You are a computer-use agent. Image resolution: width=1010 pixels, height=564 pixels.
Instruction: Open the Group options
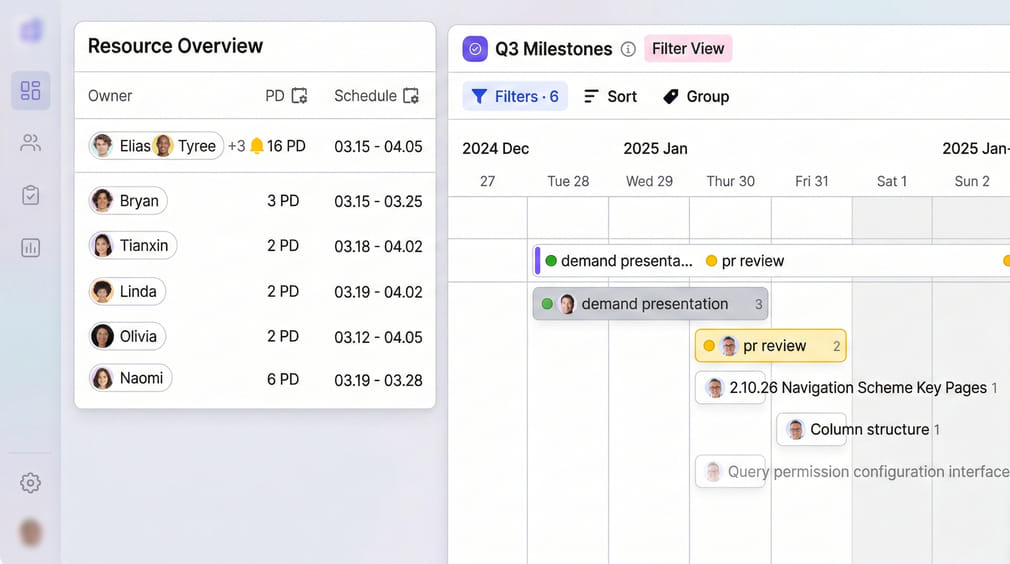[x=696, y=96]
